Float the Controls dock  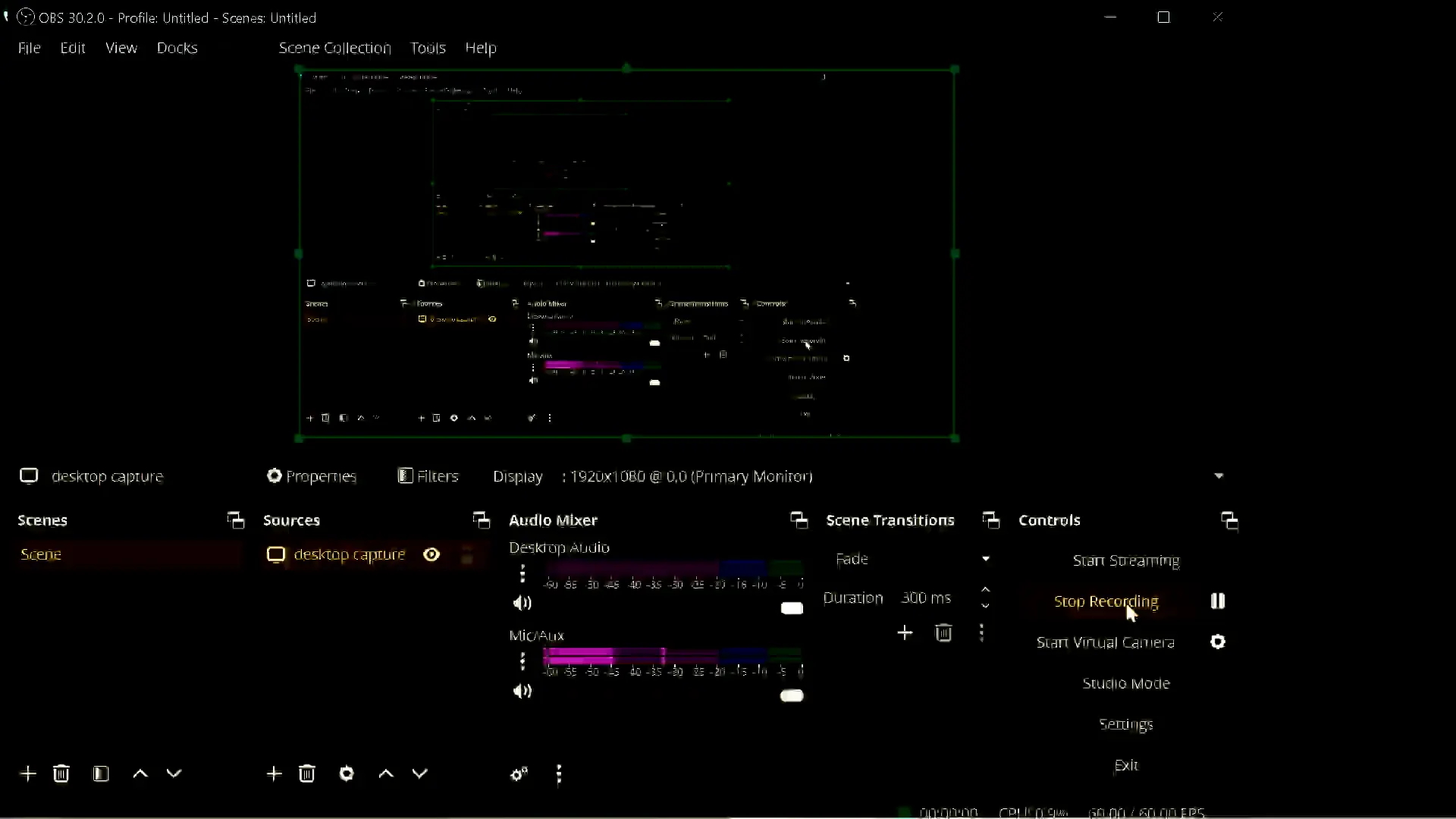tap(1229, 520)
